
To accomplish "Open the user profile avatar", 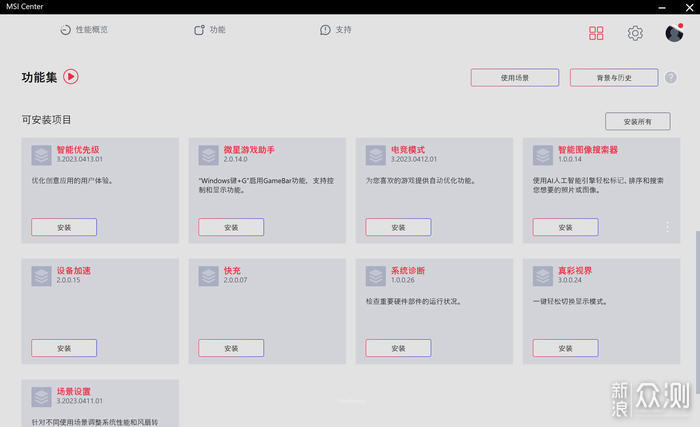I will (674, 33).
